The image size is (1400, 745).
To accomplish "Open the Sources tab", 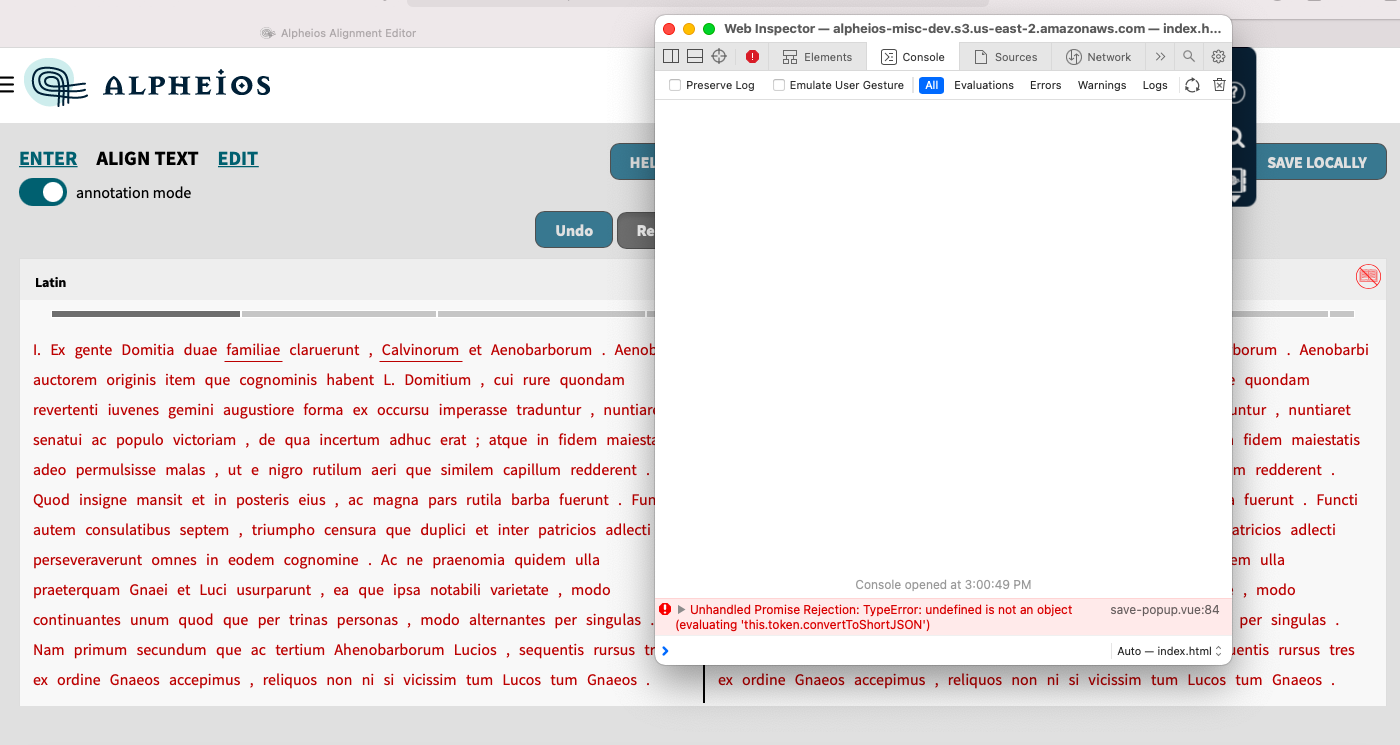I will [1006, 56].
